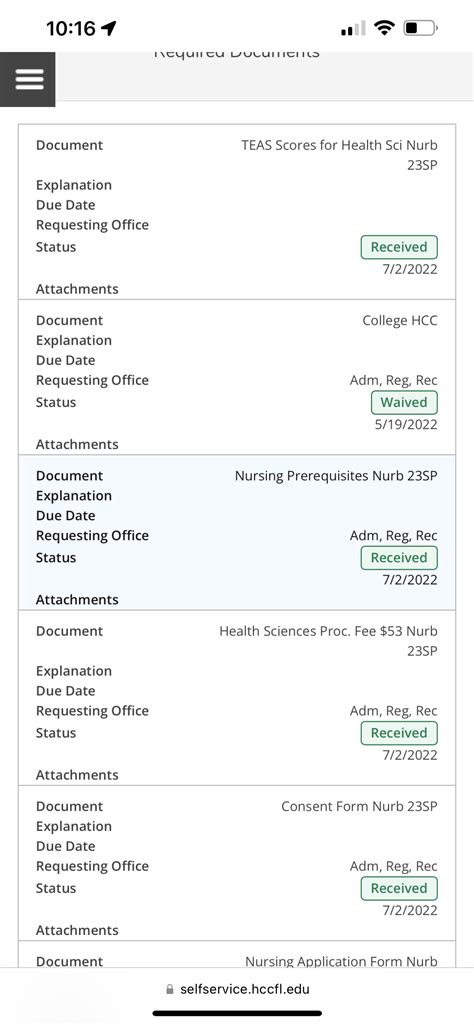The image size is (474, 1025).
Task: Select the College HCC document entry
Action: point(237,378)
